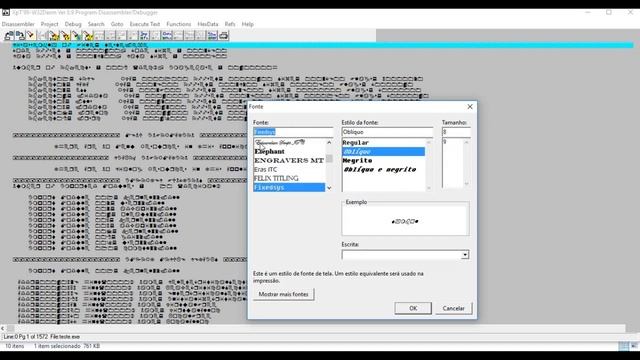Open the Search menu

tap(96, 24)
